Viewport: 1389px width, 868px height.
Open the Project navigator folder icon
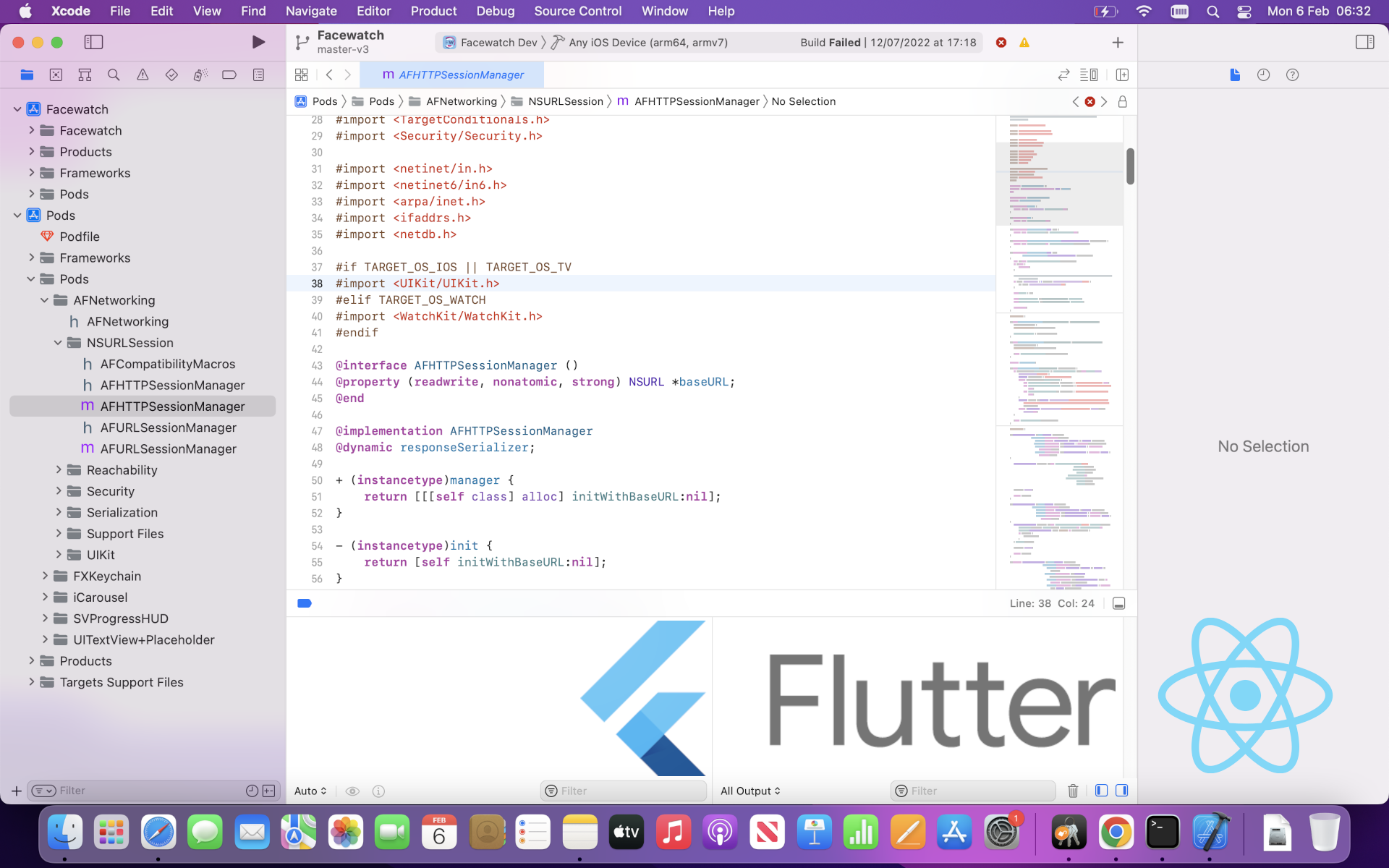click(x=27, y=75)
